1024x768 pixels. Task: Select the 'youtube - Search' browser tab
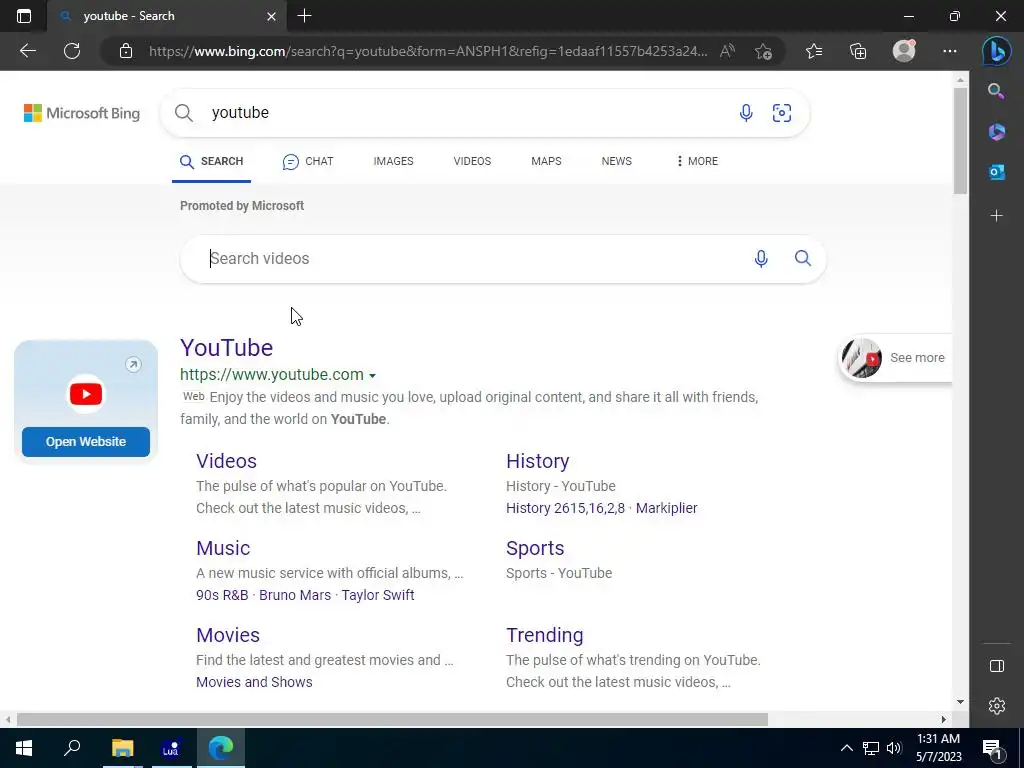click(x=167, y=16)
